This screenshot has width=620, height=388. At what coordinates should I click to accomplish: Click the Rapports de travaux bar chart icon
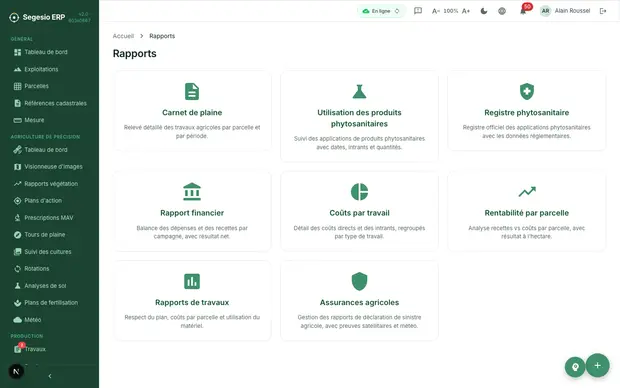click(192, 281)
